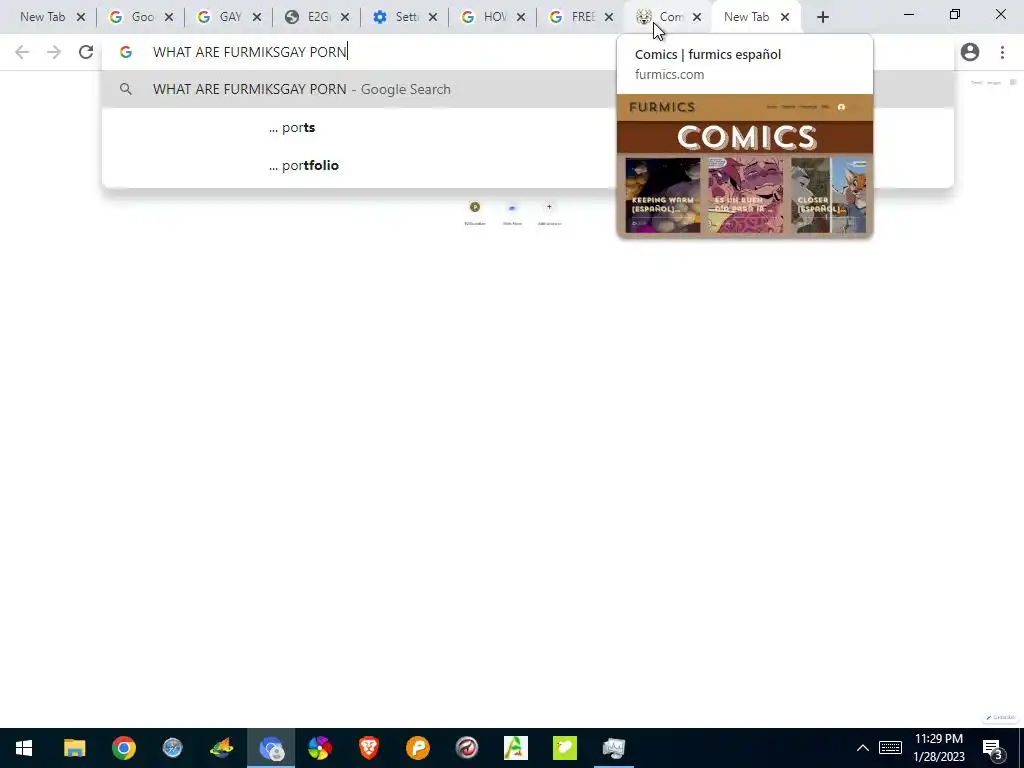Viewport: 1024px width, 768px height.
Task: Open the notification center with 3 alerts
Action: coord(993,748)
